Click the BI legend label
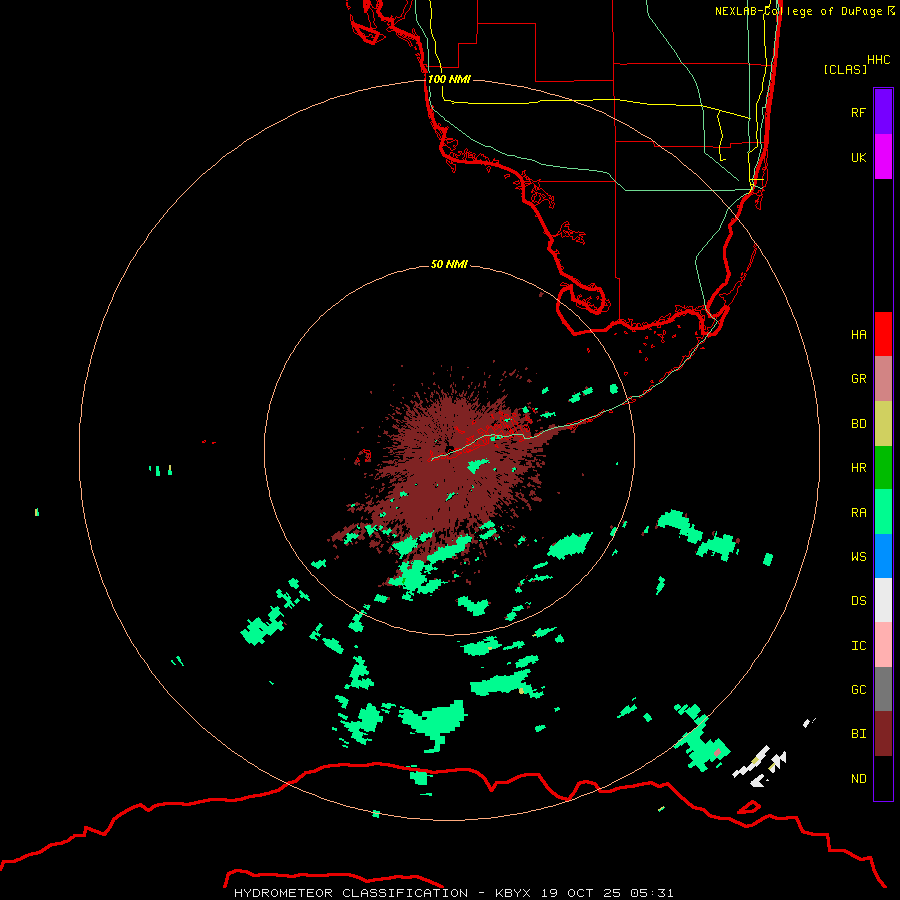Viewport: 900px width, 900px height. (x=858, y=734)
